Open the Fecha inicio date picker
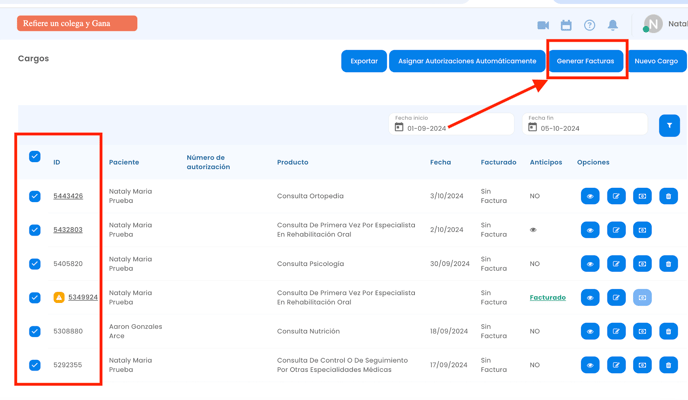688x400 pixels. [x=451, y=124]
